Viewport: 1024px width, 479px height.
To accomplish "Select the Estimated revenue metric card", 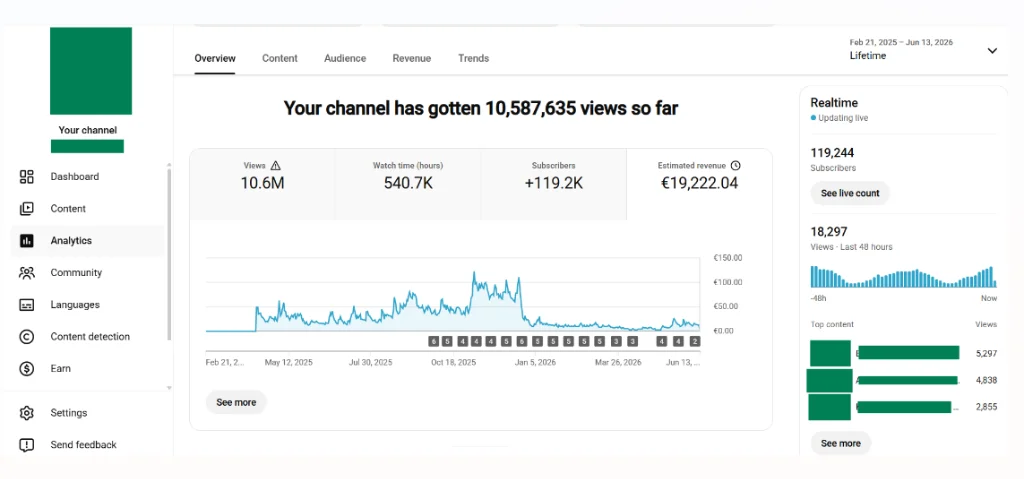I will coord(699,184).
